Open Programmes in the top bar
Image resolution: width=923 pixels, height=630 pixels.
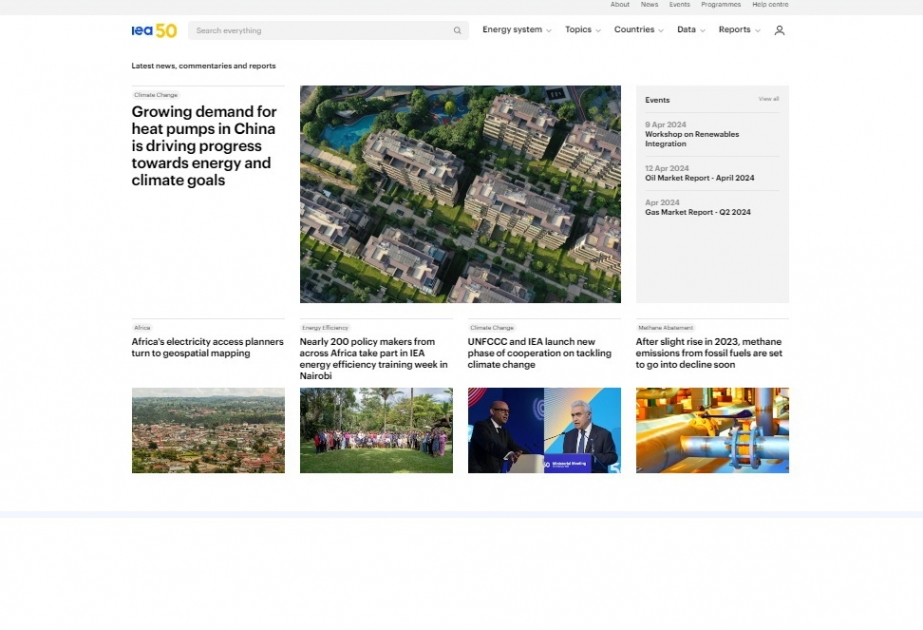pyautogui.click(x=721, y=5)
